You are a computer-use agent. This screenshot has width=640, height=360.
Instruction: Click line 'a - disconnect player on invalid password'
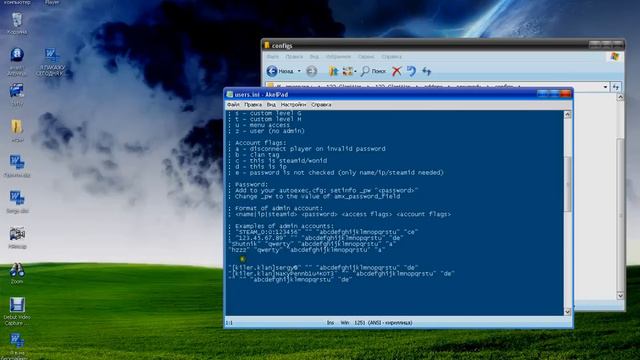pyautogui.click(x=307, y=149)
